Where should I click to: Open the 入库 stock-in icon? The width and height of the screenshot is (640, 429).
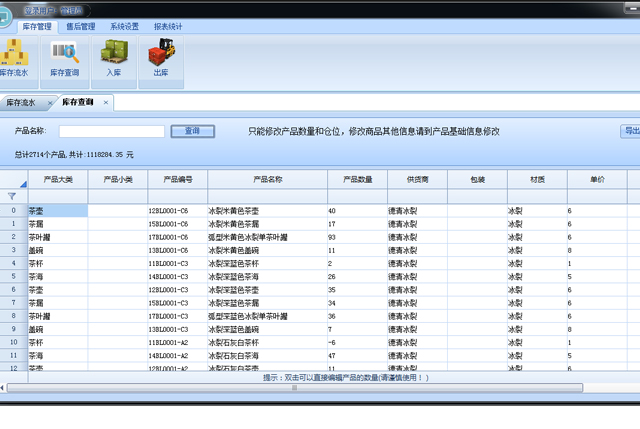tap(113, 57)
